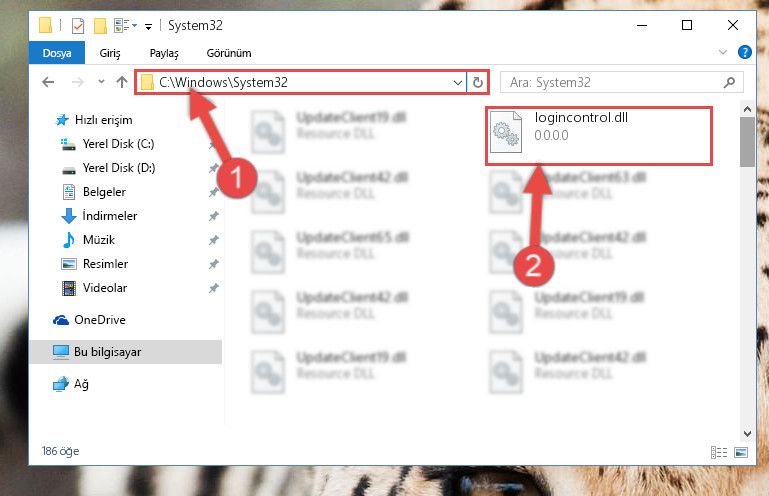The width and height of the screenshot is (769, 496).
Task: Switch to large thumbnails view icon
Action: coord(741,452)
